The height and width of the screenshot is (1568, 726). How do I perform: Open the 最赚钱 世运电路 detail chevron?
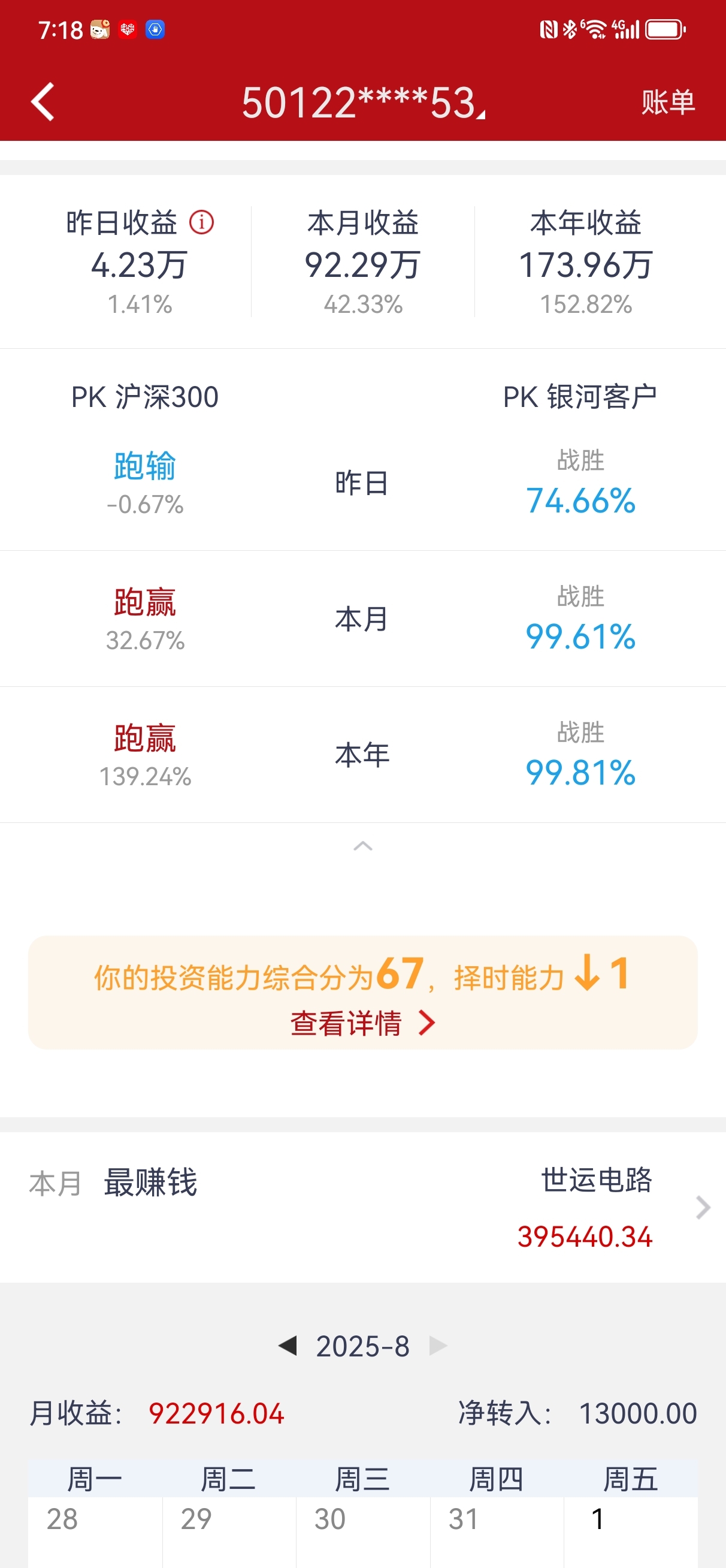point(703,1207)
